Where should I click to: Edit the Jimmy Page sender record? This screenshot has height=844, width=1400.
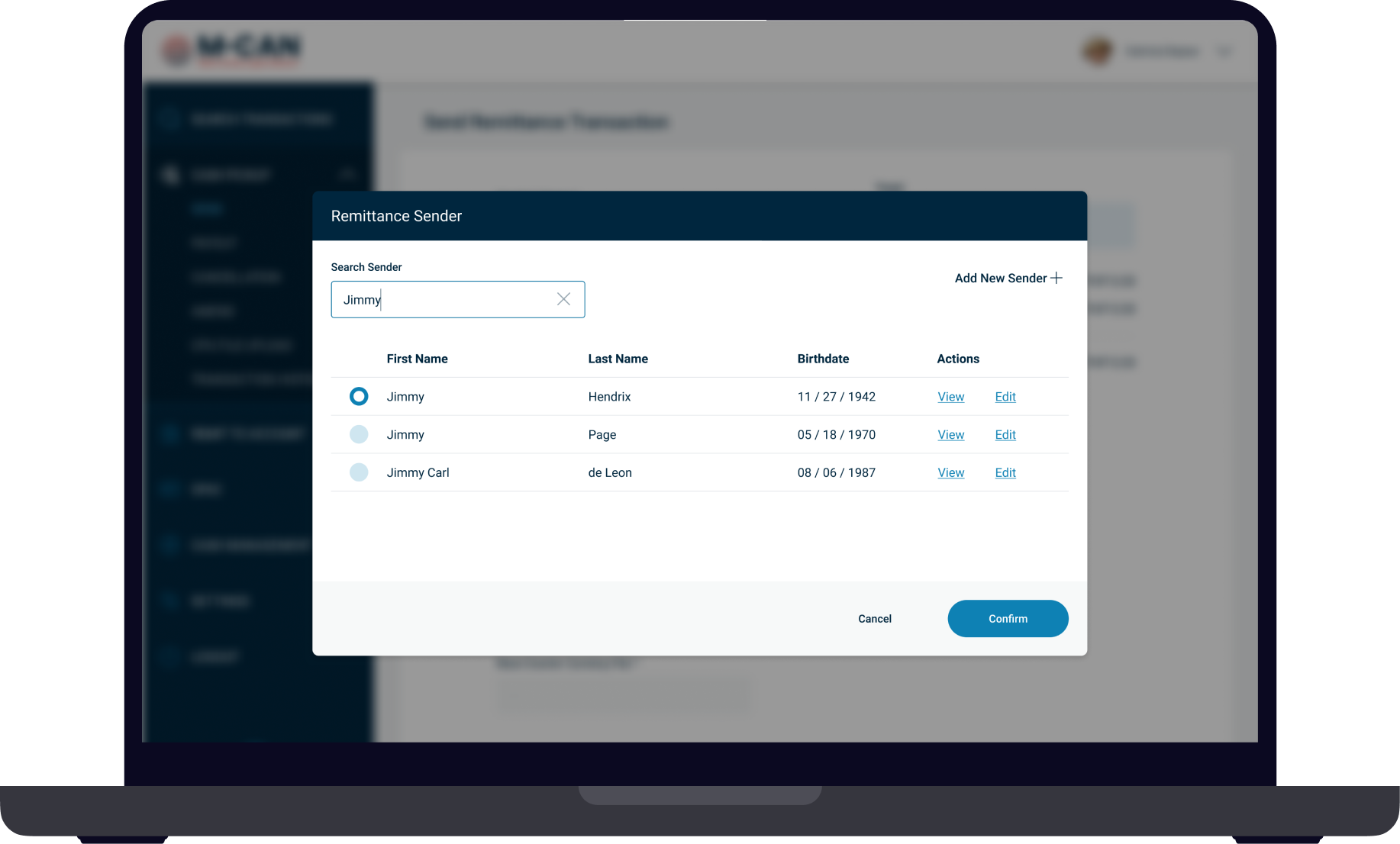(x=1005, y=435)
